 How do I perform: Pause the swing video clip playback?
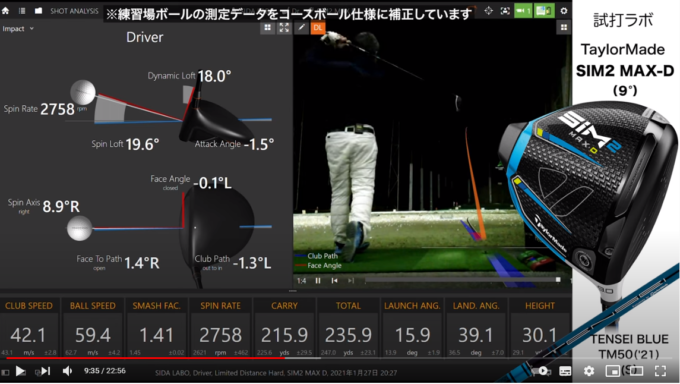(318, 281)
